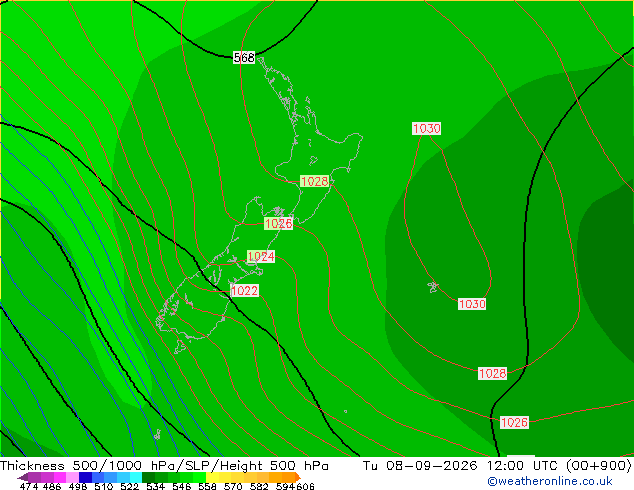Click the legend value 474
The image size is (634, 490).
[29, 486]
